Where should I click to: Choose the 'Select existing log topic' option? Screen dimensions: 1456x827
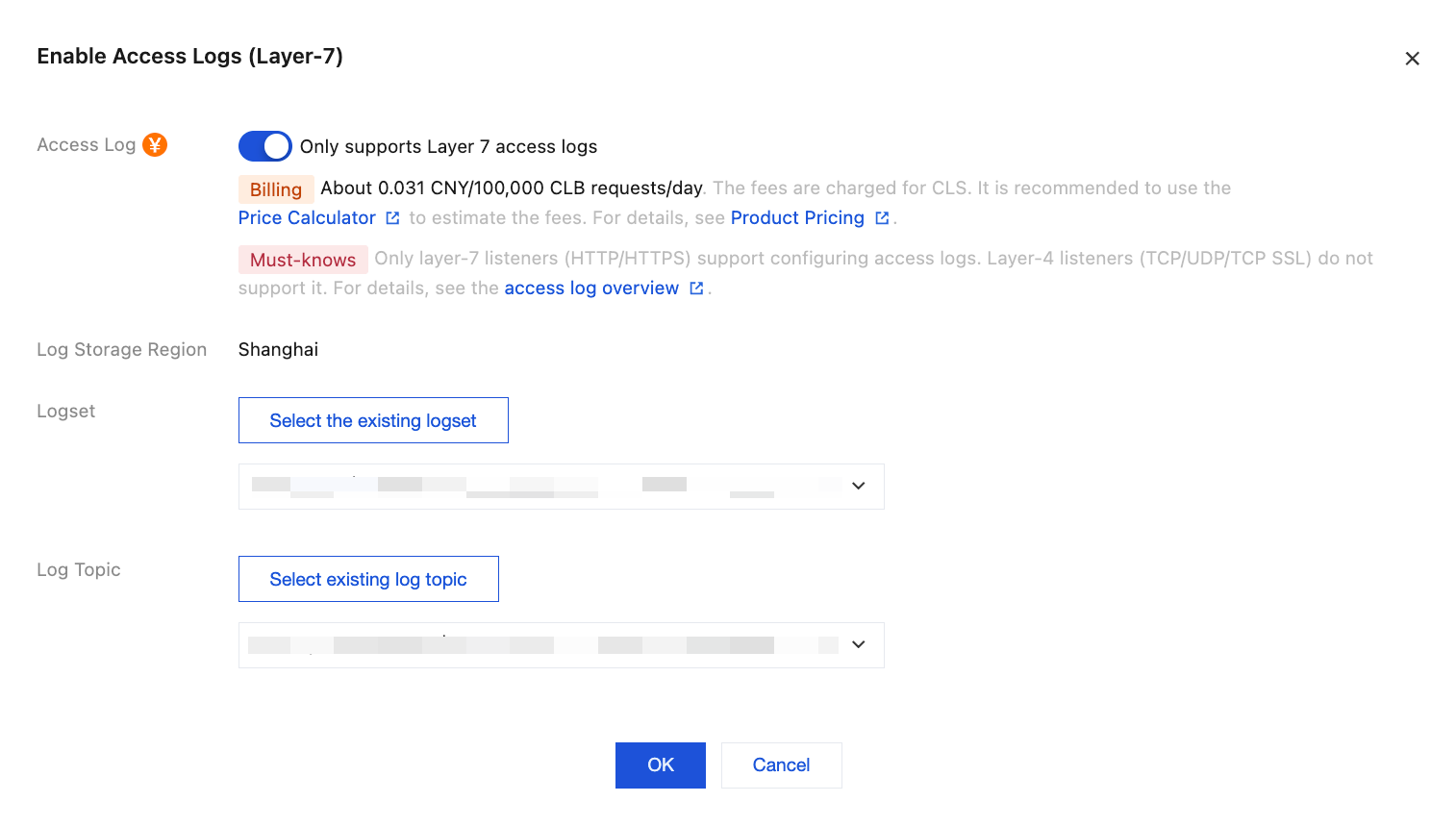[368, 580]
